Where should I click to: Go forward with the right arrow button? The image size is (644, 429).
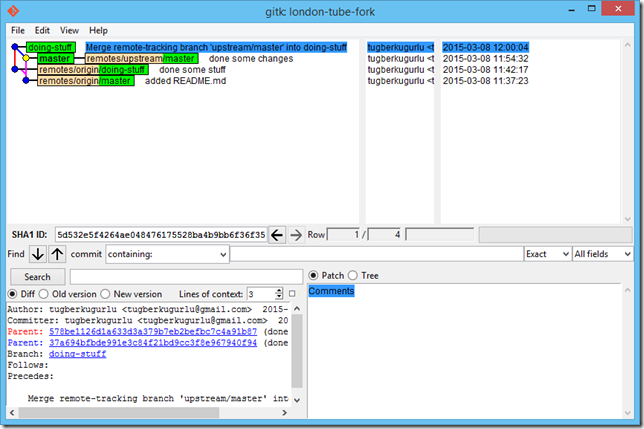tap(296, 235)
